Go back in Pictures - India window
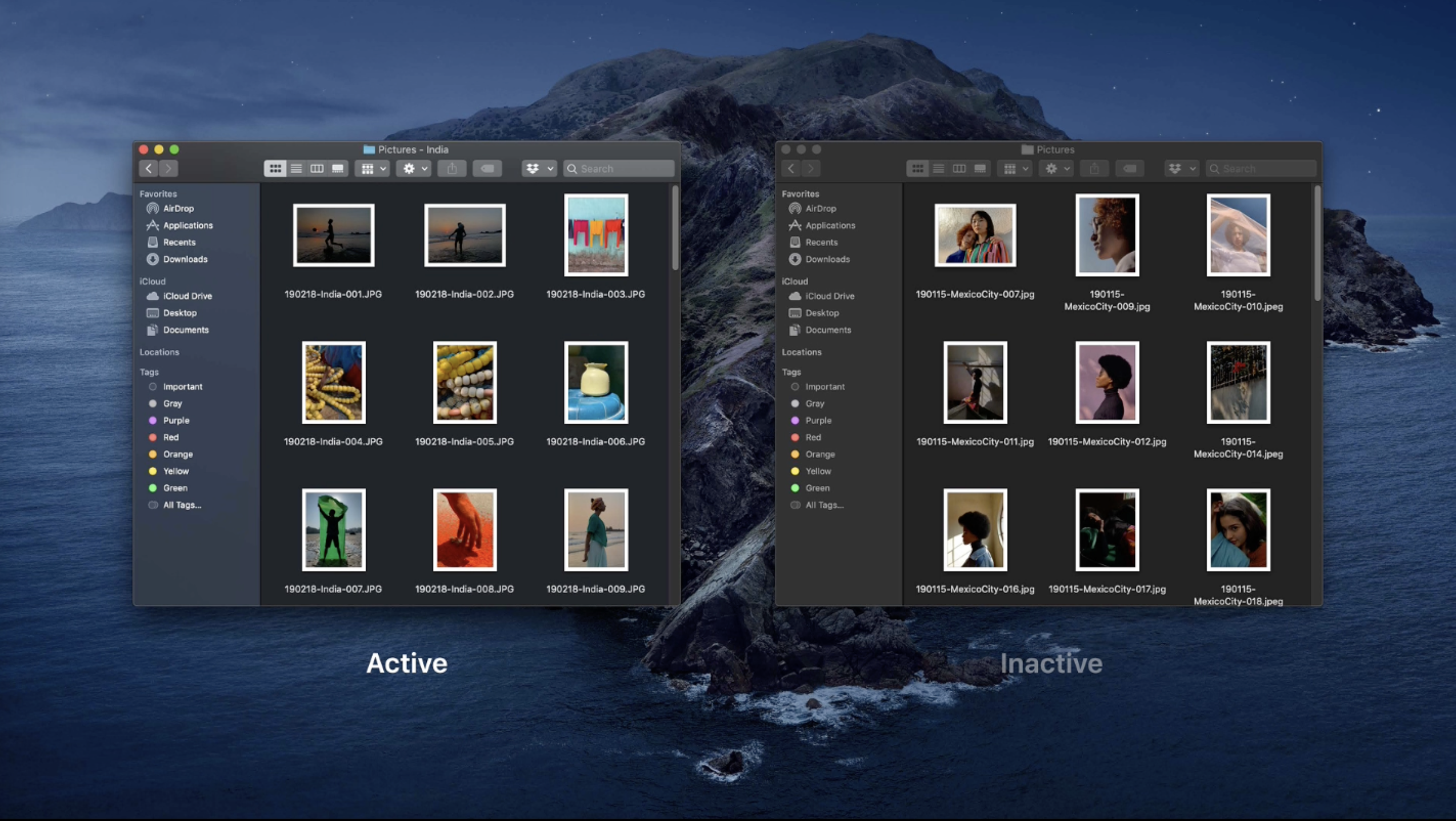Viewport: 1456px width, 821px height. (x=149, y=169)
